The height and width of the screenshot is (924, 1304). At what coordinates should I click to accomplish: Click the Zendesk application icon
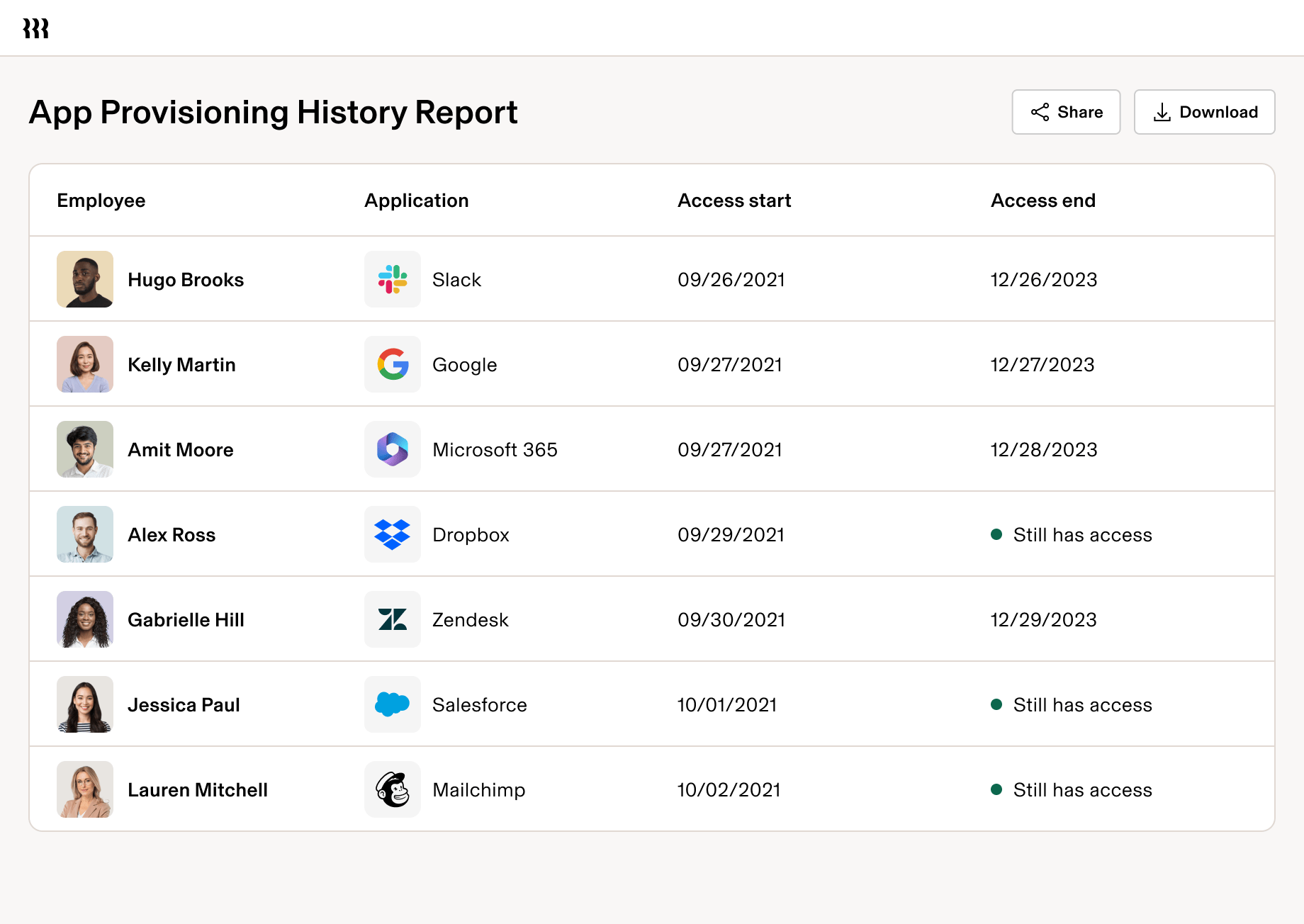(x=392, y=619)
